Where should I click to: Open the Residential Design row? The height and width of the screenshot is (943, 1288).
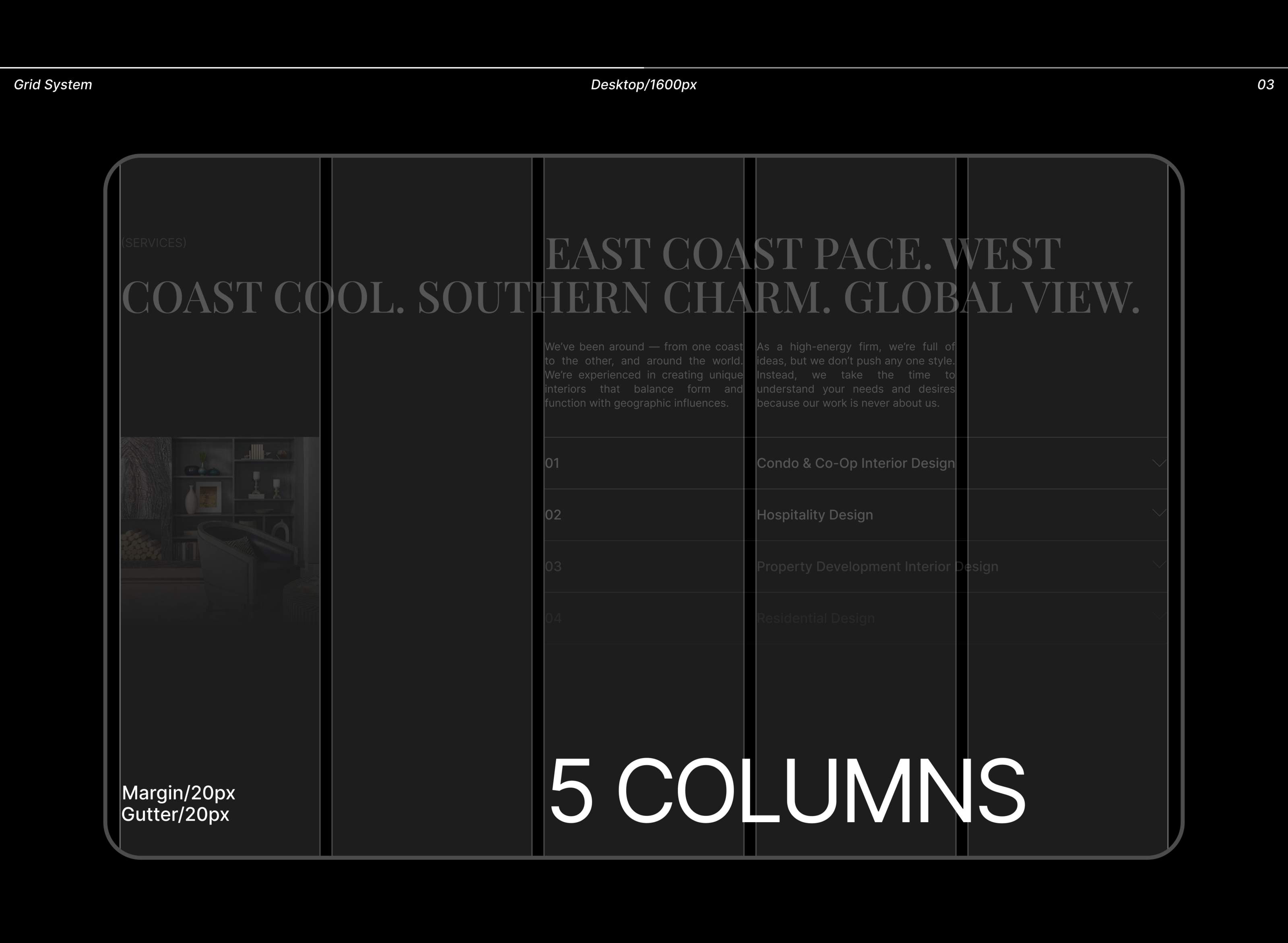[x=815, y=618]
